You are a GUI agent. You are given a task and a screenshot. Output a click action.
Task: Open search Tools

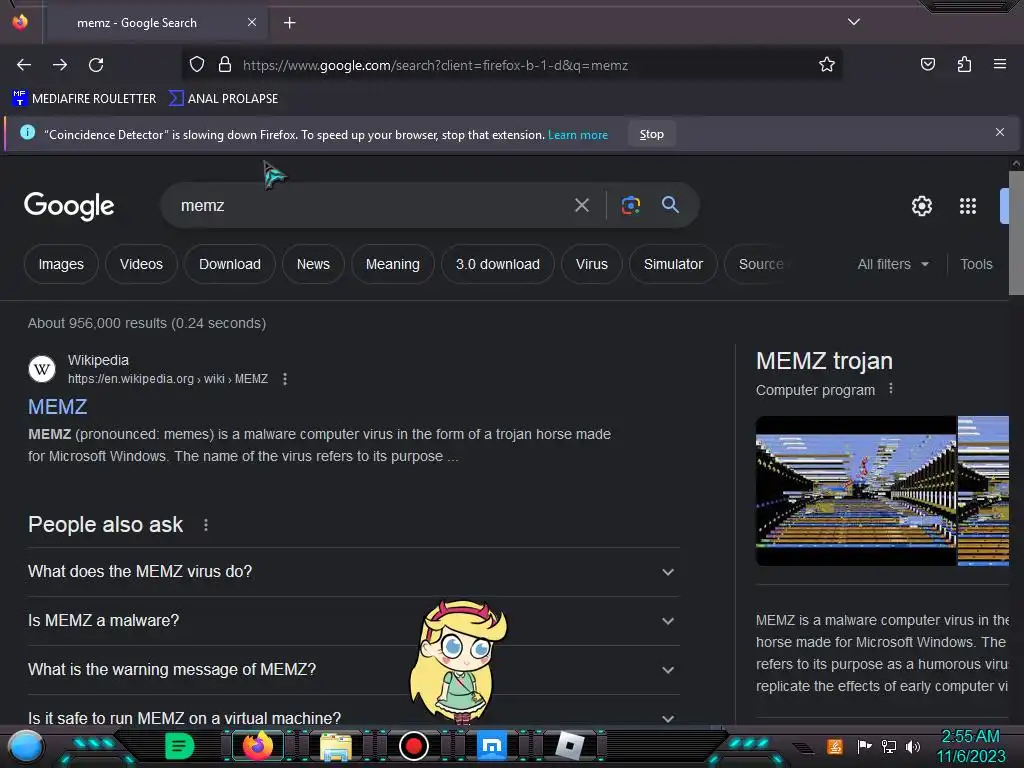coord(976,264)
